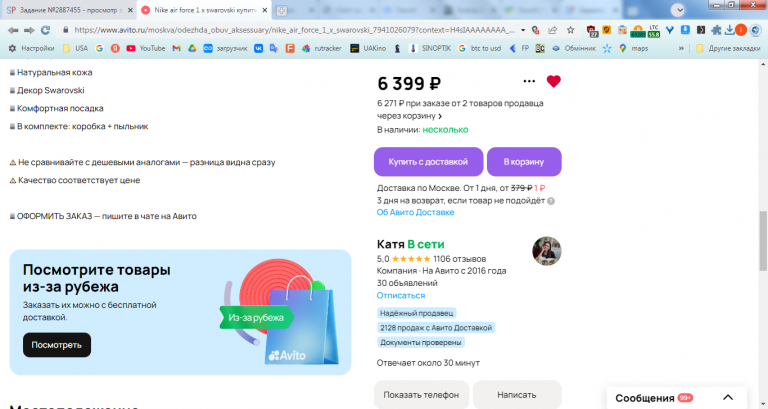768x409 pixels.
Task: Open the LTC price extension
Action: (654, 31)
